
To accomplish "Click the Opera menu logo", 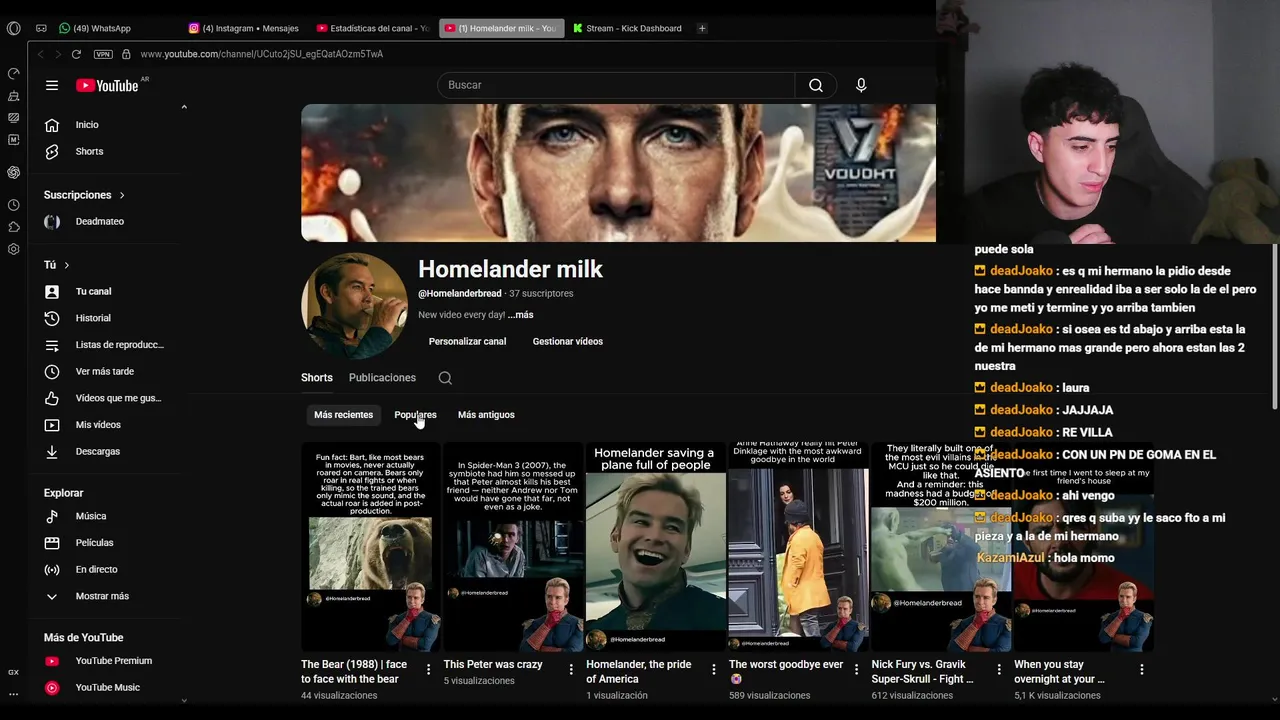I will [13, 28].
